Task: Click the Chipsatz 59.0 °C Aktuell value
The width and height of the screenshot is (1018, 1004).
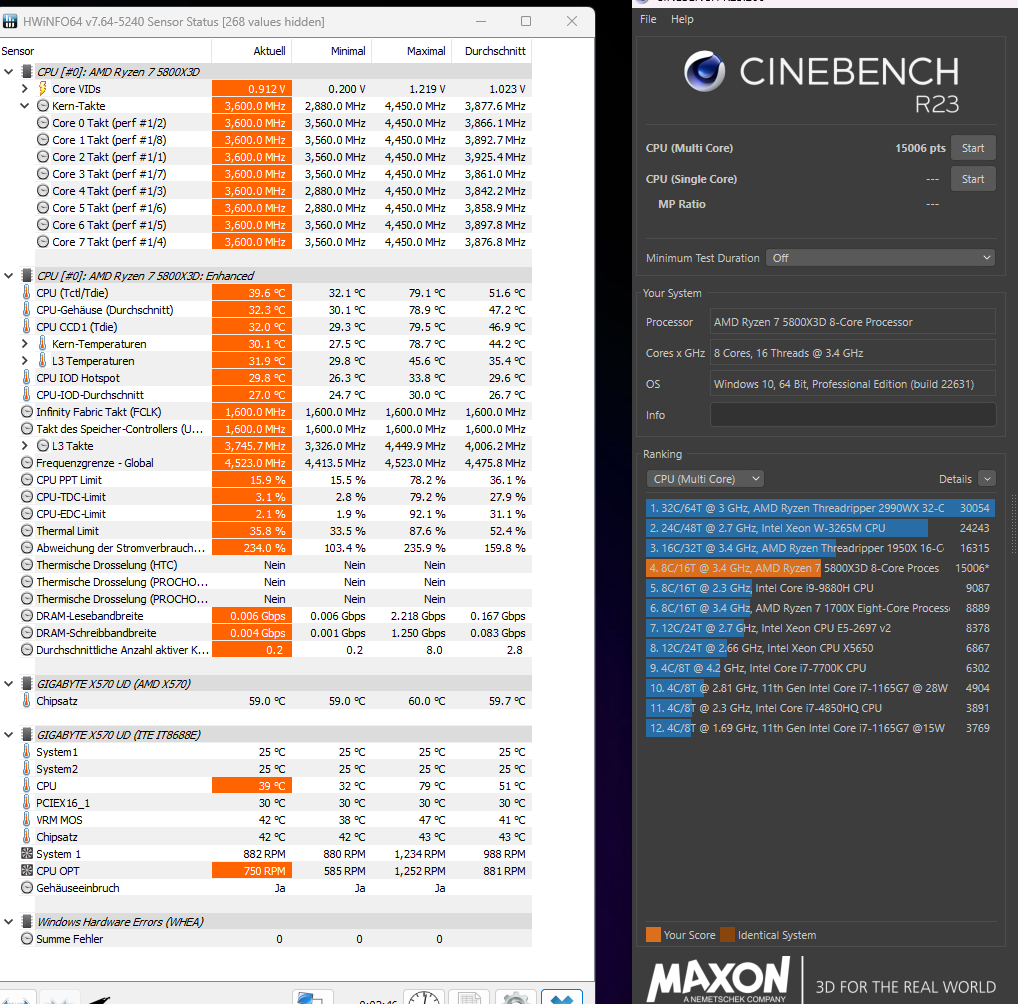Action: (267, 701)
